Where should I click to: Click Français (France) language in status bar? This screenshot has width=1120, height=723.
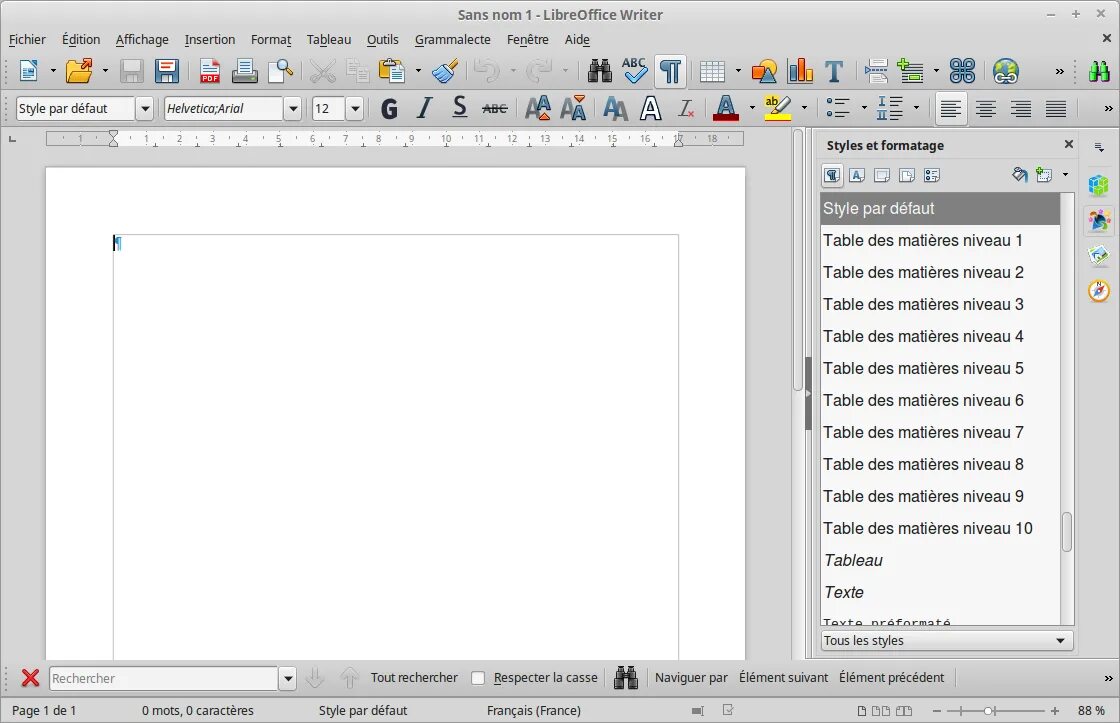pos(534,711)
